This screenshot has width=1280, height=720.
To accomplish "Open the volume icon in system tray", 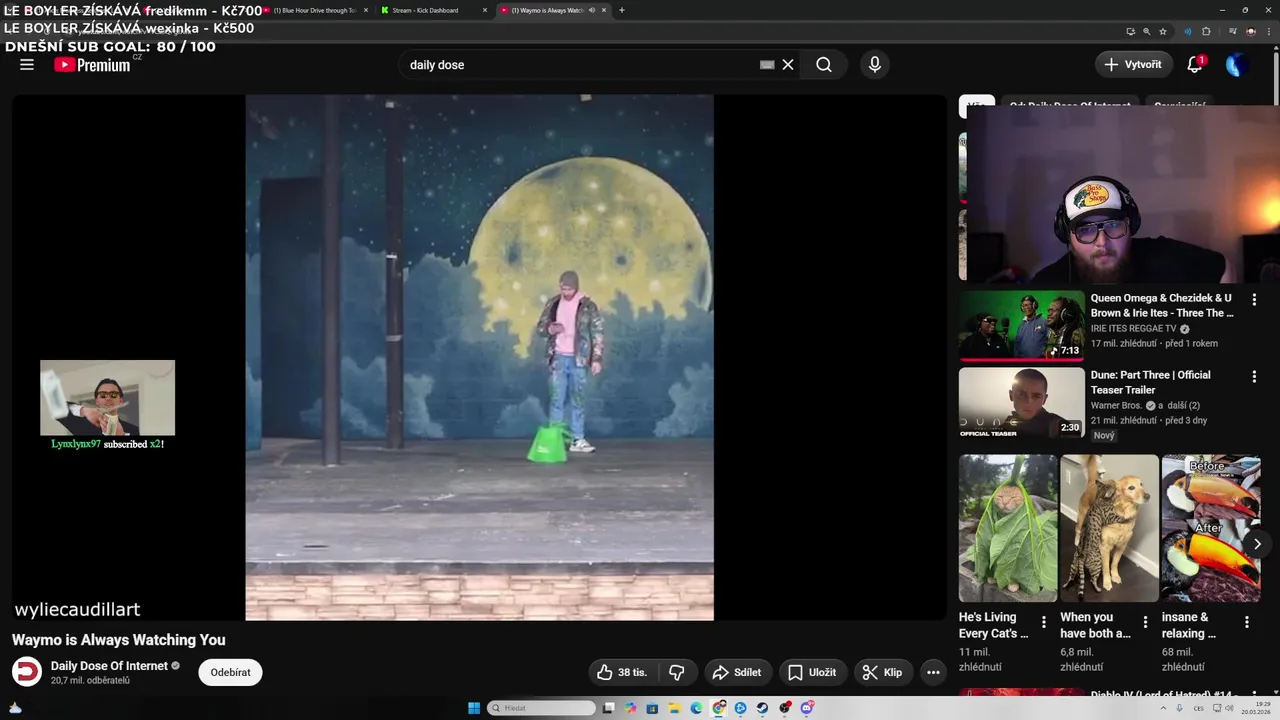I will pyautogui.click(x=1231, y=708).
